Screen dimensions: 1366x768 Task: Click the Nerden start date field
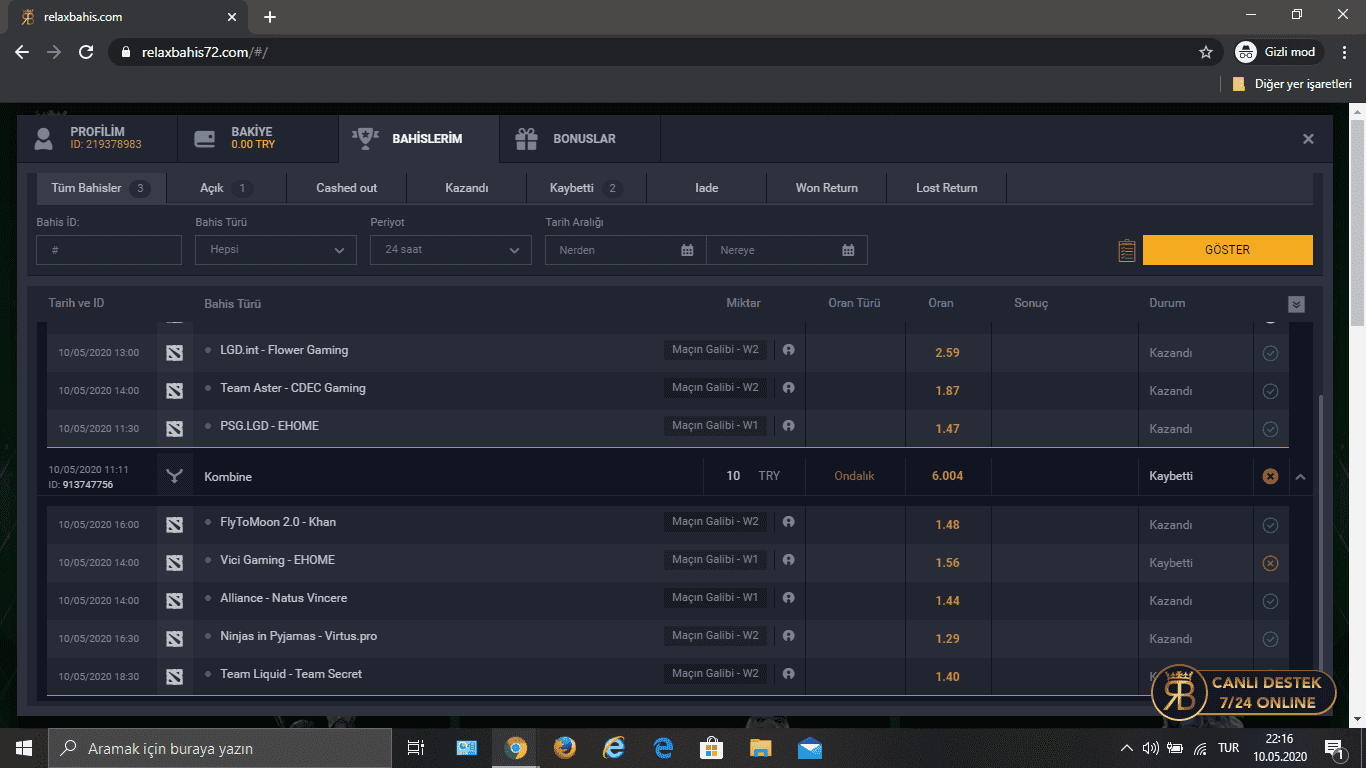[x=626, y=250]
